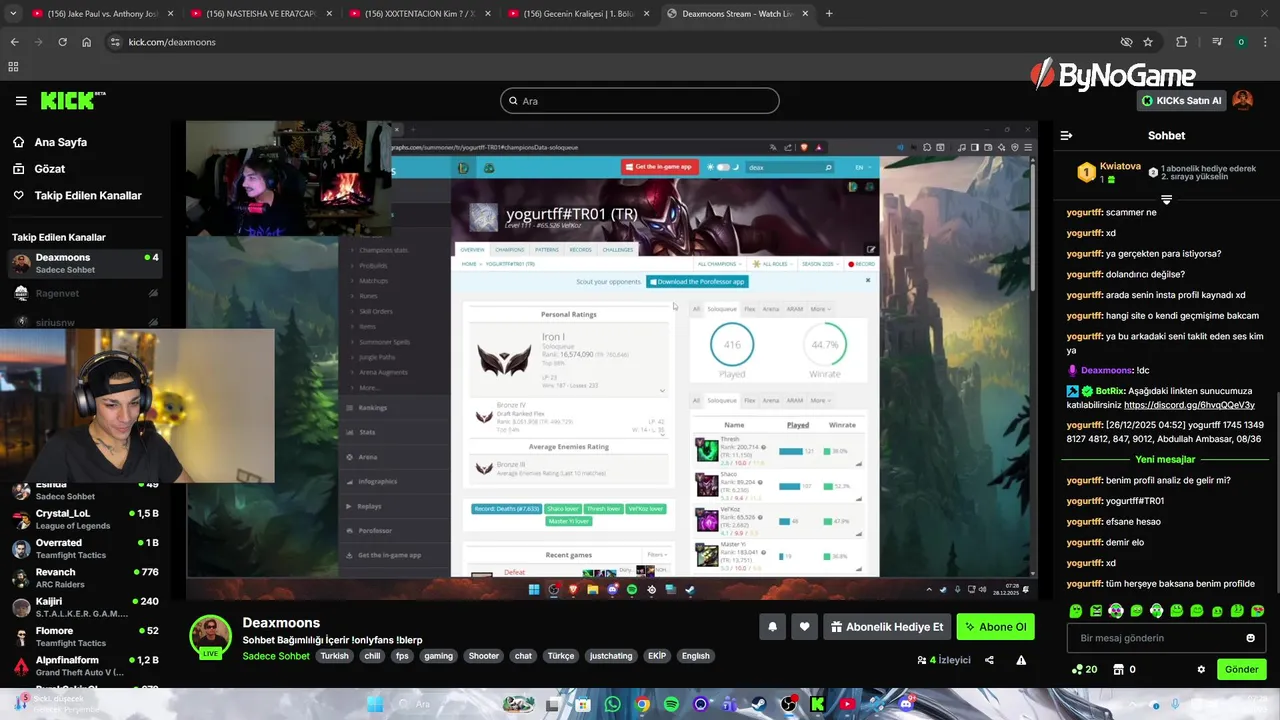Click the Shooter tag
This screenshot has height=720, width=1280.
click(483, 656)
